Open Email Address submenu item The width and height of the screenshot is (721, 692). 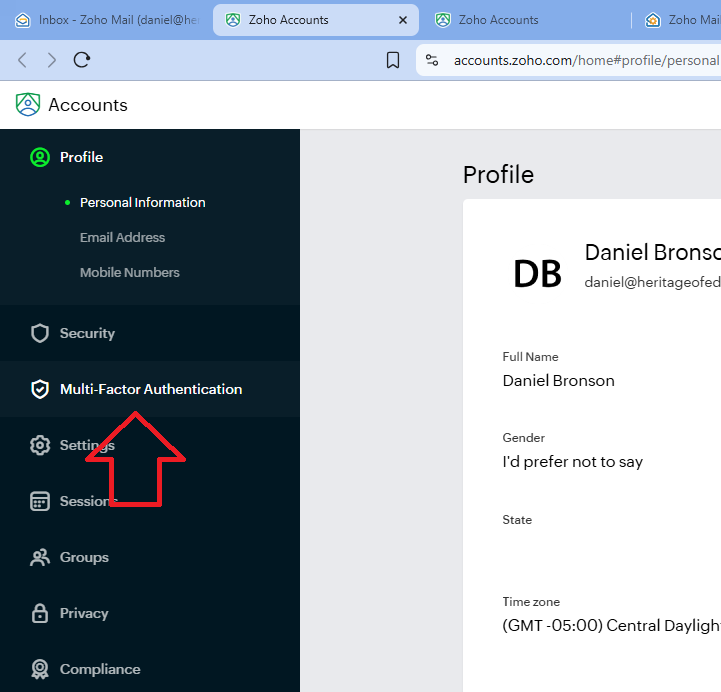pos(122,237)
